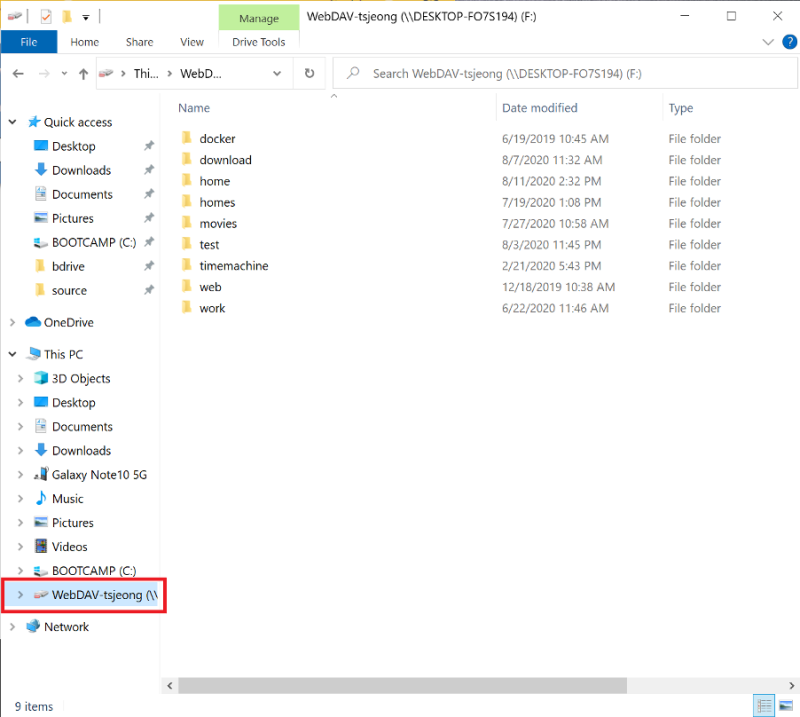Click the Thi... breadcrumb in address bar

146,74
